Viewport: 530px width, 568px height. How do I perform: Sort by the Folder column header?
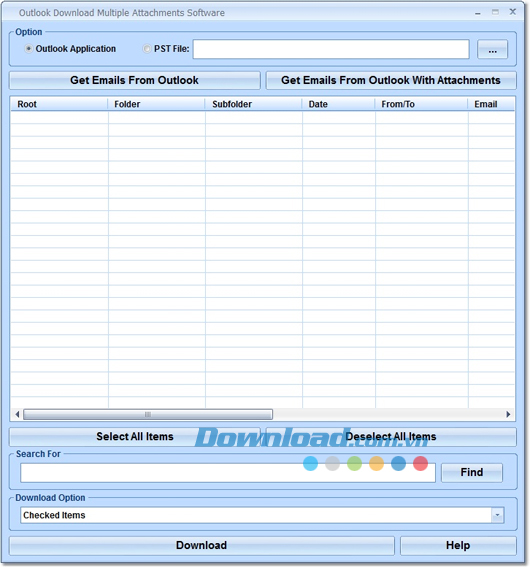(x=156, y=104)
